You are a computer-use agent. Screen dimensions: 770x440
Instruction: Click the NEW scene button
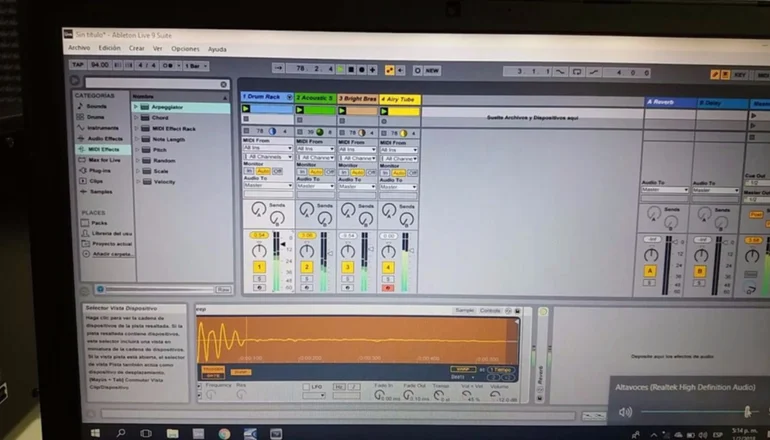click(432, 71)
